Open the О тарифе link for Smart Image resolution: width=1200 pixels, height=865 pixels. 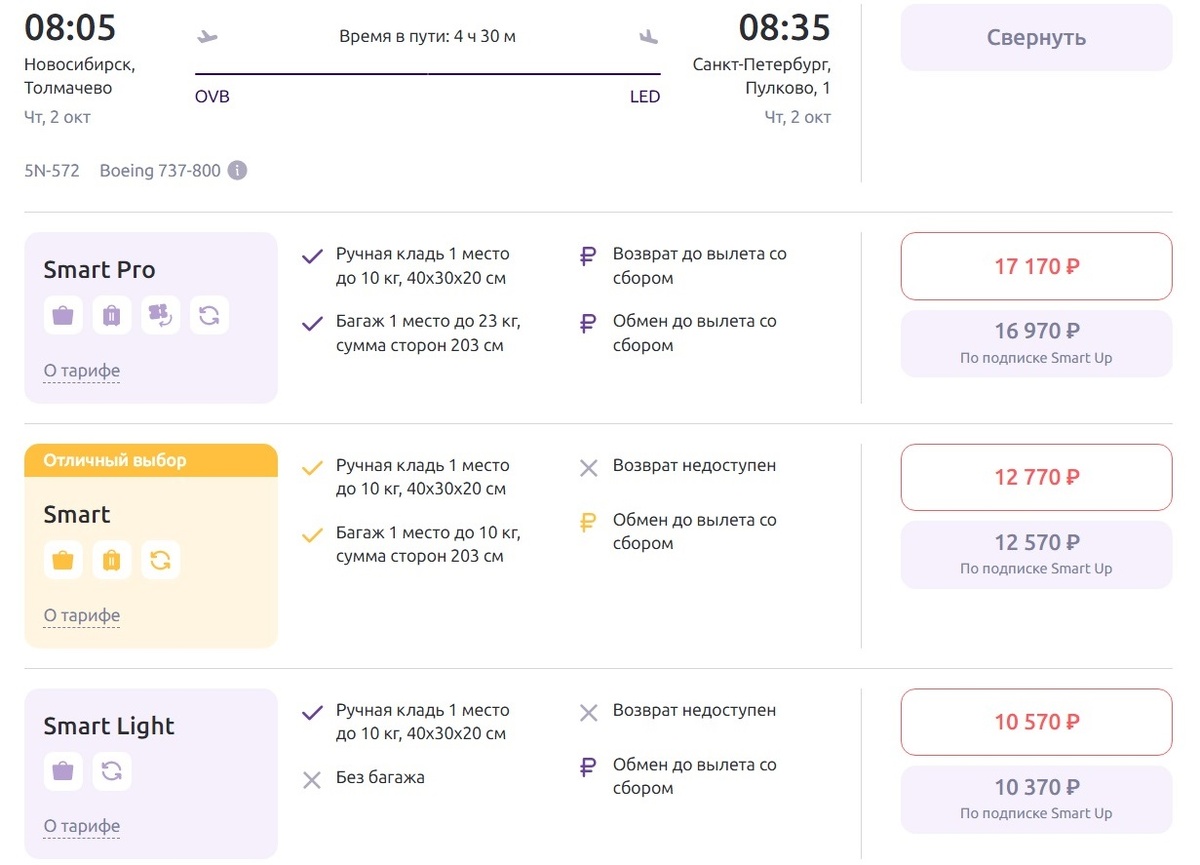82,616
